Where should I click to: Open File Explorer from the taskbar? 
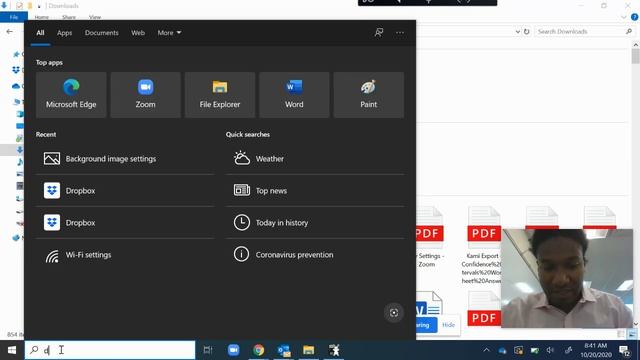(309, 350)
